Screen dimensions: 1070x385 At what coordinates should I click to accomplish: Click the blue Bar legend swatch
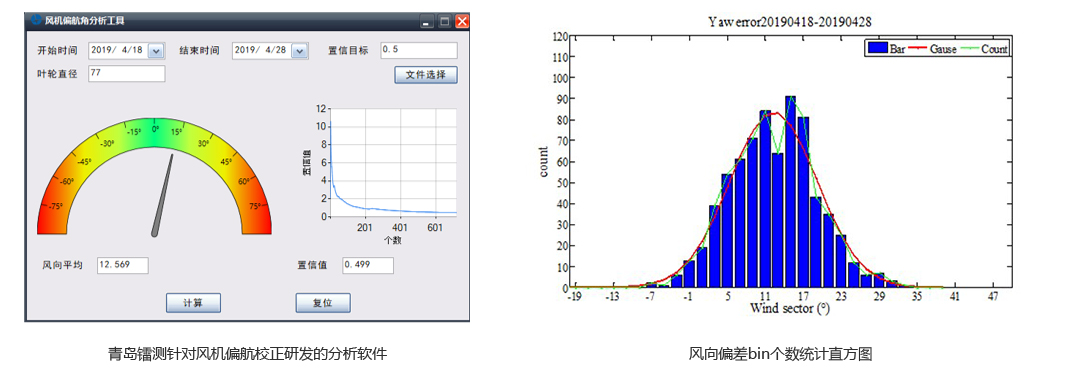point(877,49)
